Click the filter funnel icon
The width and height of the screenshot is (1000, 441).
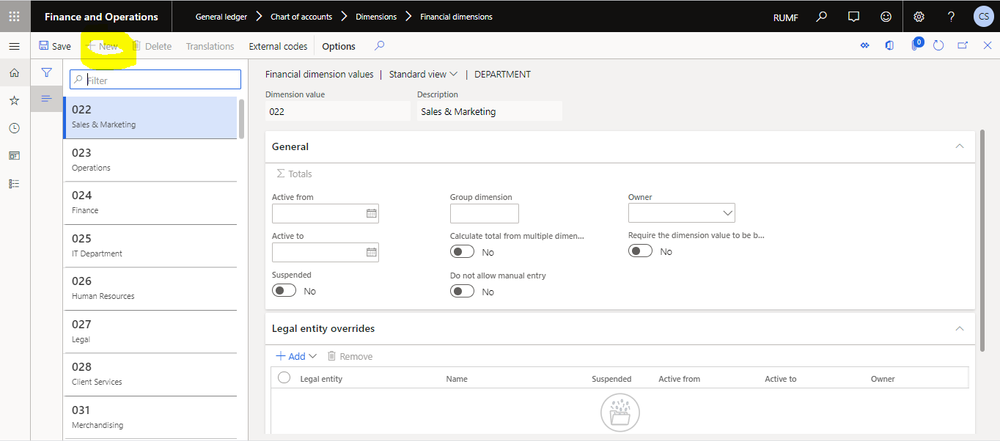pos(46,73)
